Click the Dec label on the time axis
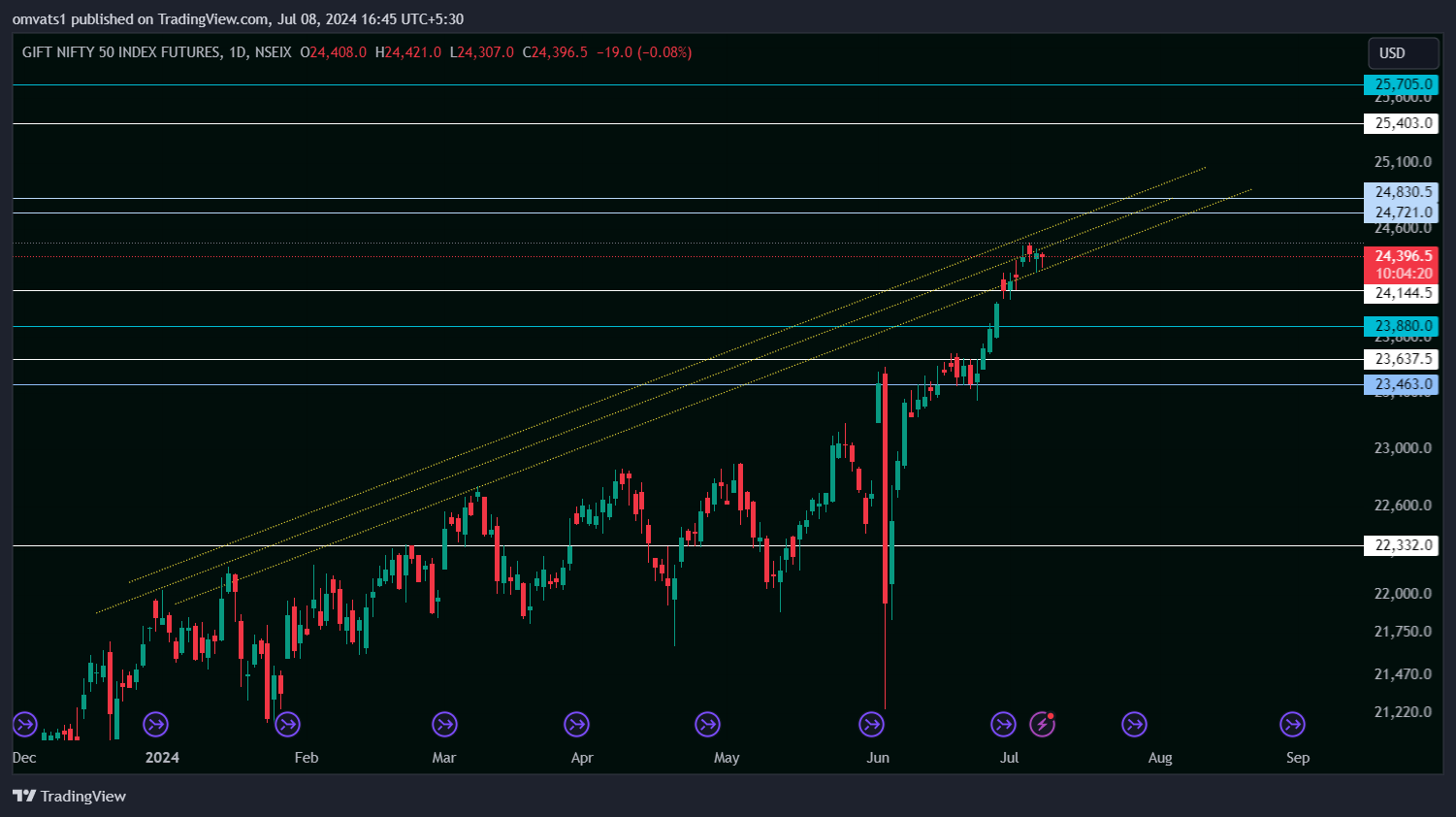 (24, 758)
